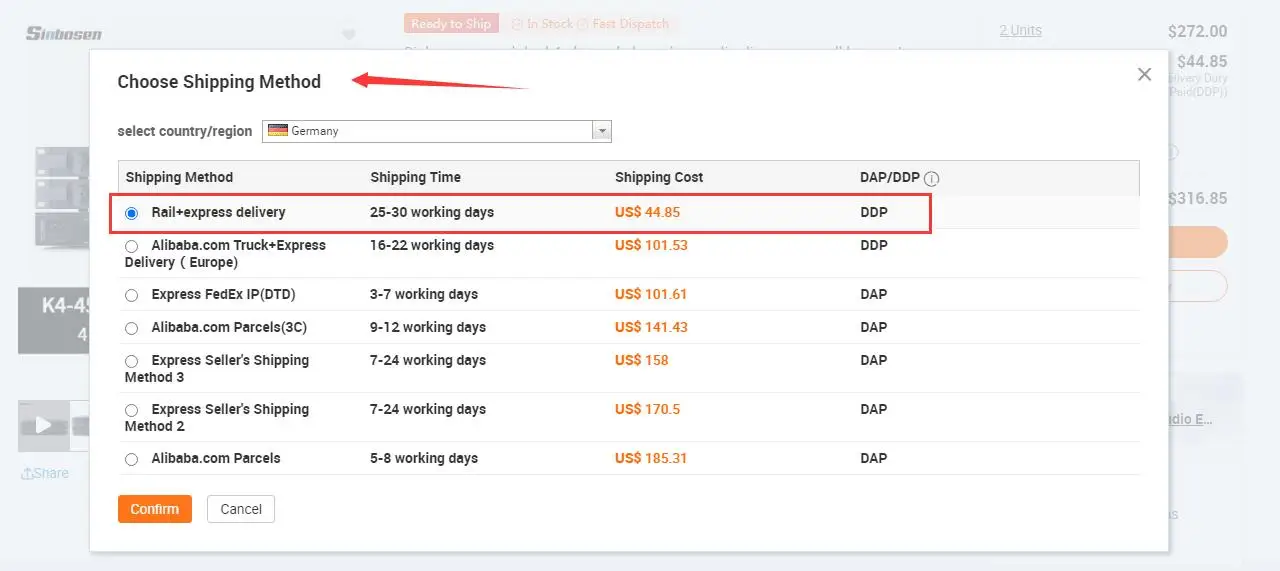Click the Germany flag icon
Screen dimensions: 1280x571
[277, 131]
